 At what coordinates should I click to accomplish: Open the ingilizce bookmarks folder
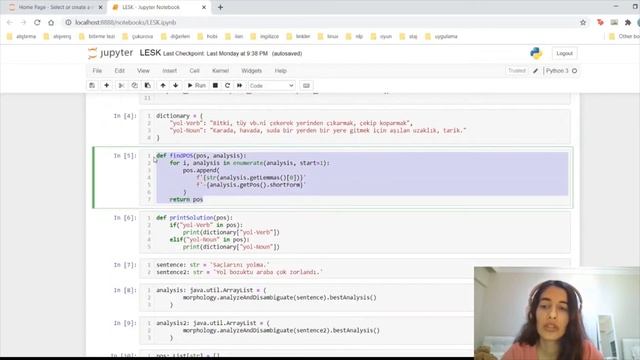264,36
